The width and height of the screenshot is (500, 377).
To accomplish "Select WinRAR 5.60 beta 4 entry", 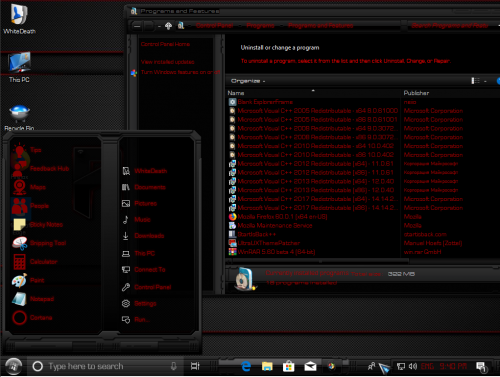I will coord(272,252).
